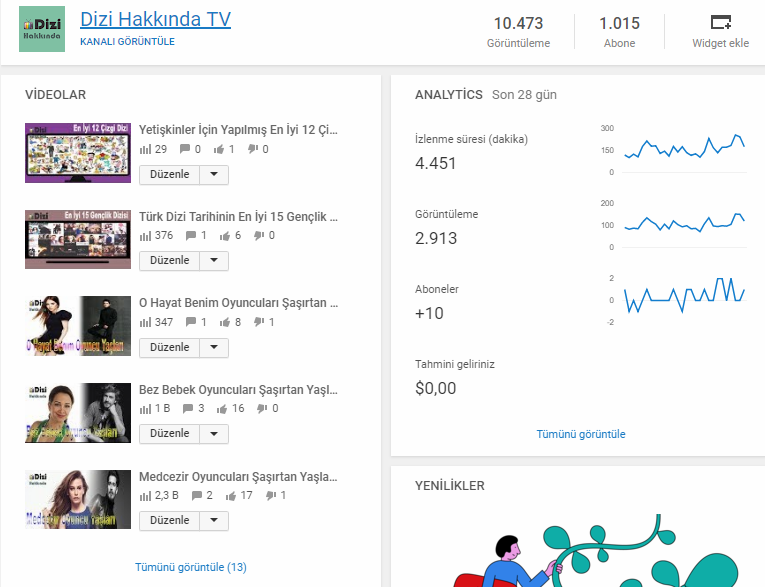Click Tümünü görüntüle link in Analytics

pyautogui.click(x=581, y=434)
